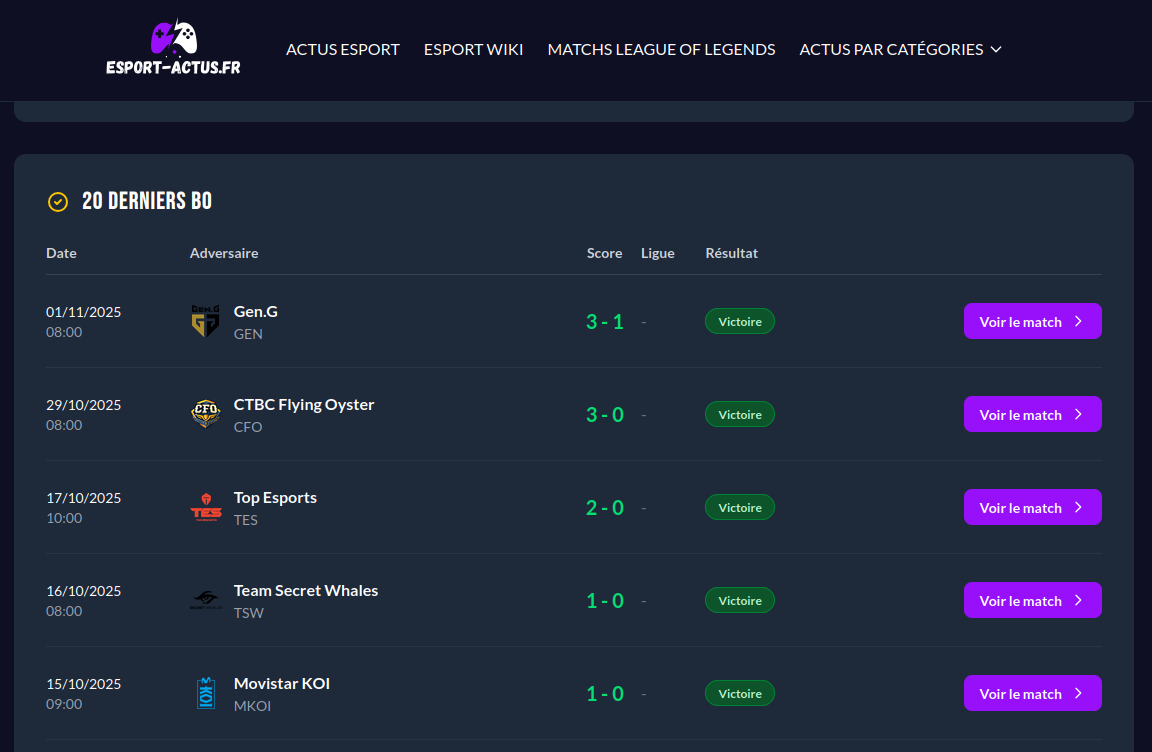Click the Victoire badge for Team Secret Whales
This screenshot has height=752, width=1152.
pyautogui.click(x=740, y=600)
